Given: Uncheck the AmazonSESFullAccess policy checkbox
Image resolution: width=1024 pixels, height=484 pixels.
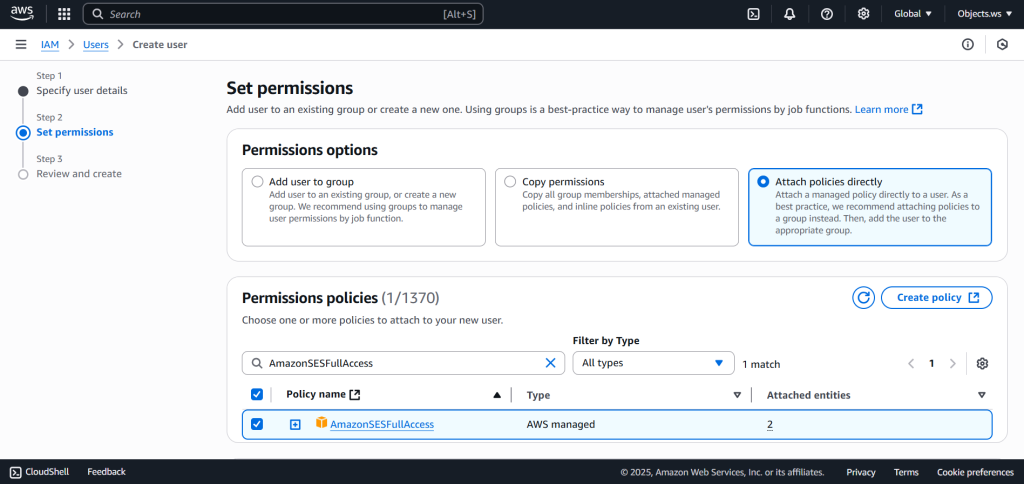Looking at the screenshot, I should 257,424.
